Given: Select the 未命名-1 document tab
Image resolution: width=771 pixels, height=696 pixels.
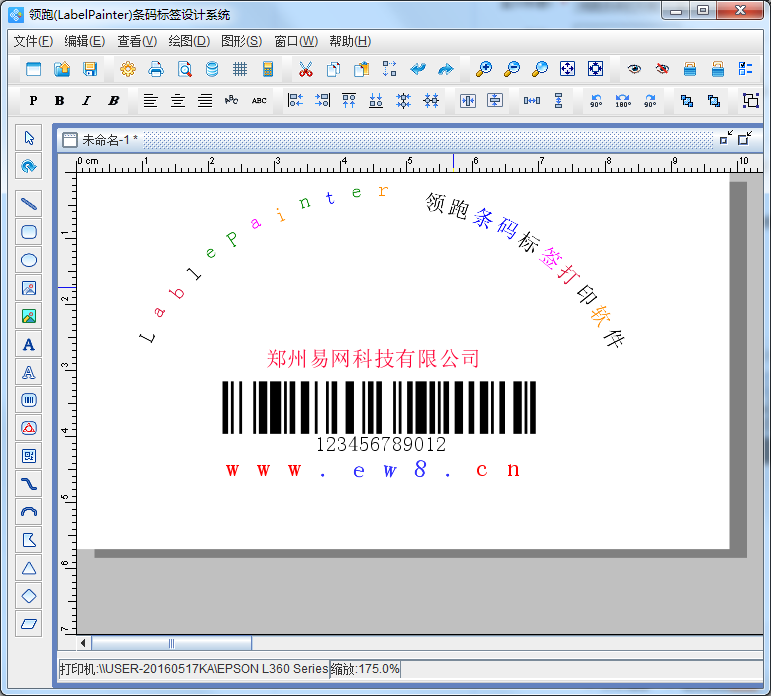Looking at the screenshot, I should coord(108,140).
